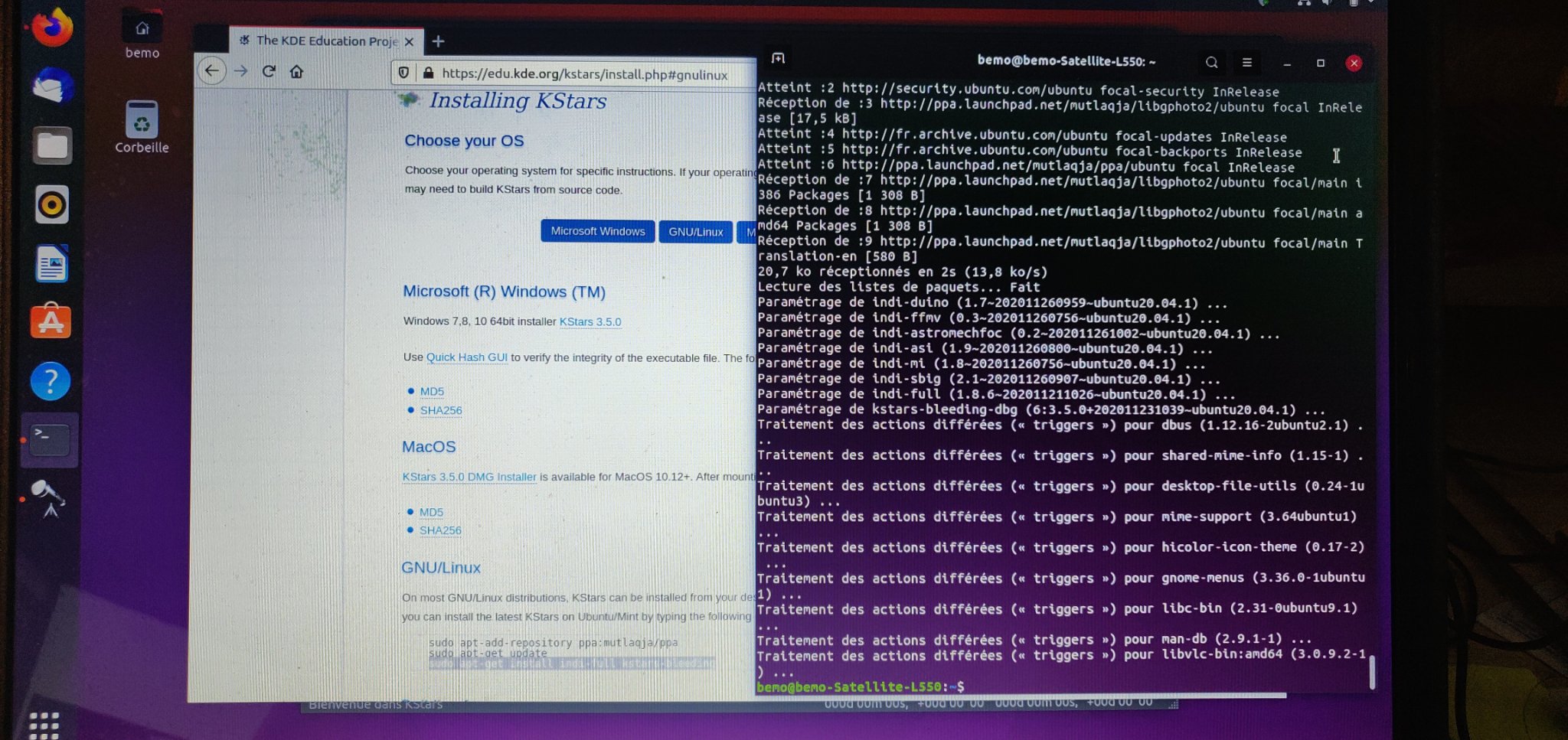Maximize the terminal window
Image resolution: width=1568 pixels, height=740 pixels.
[1321, 64]
